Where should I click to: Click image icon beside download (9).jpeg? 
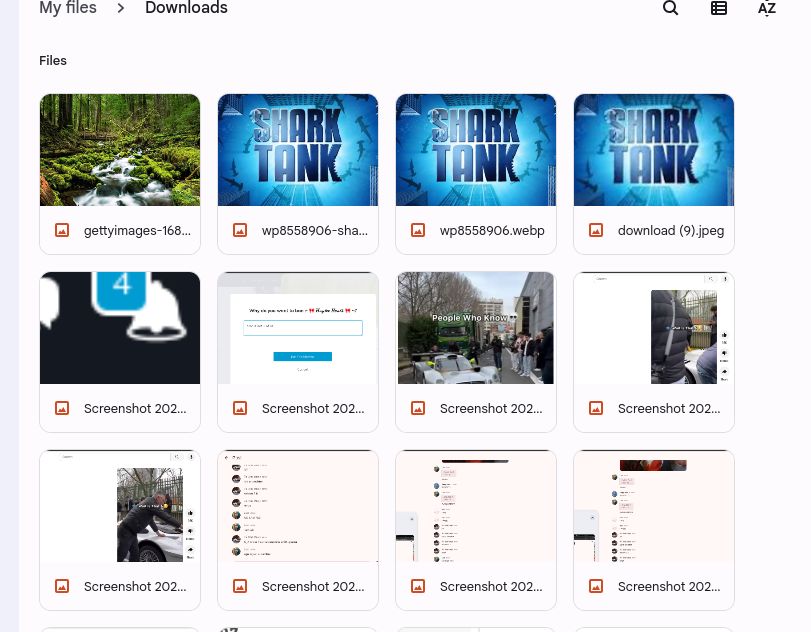tap(596, 230)
